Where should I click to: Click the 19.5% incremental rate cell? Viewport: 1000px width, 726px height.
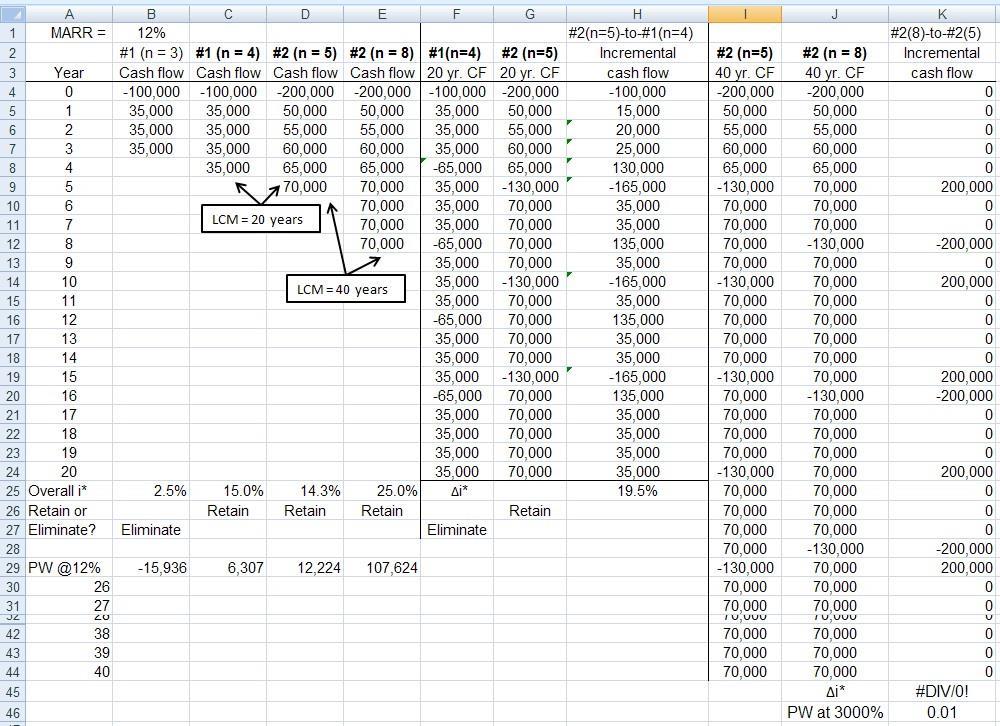(x=637, y=491)
